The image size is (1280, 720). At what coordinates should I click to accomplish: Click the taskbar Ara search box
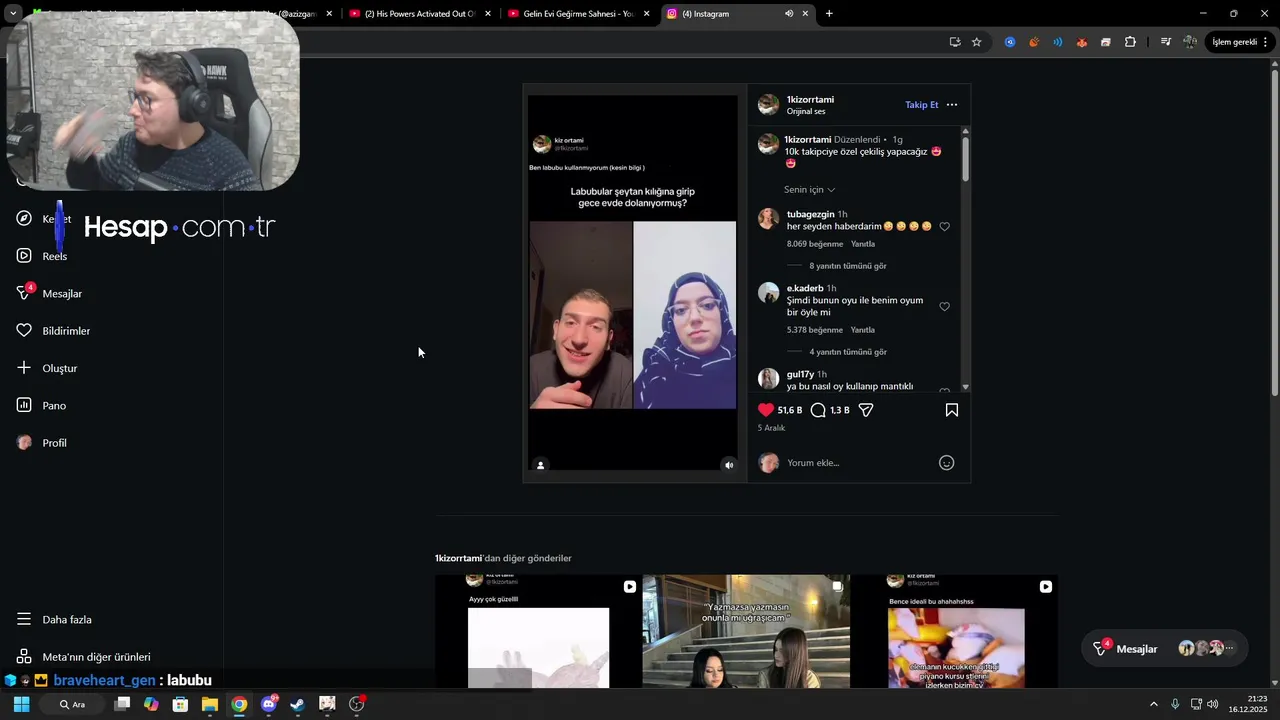pos(72,704)
